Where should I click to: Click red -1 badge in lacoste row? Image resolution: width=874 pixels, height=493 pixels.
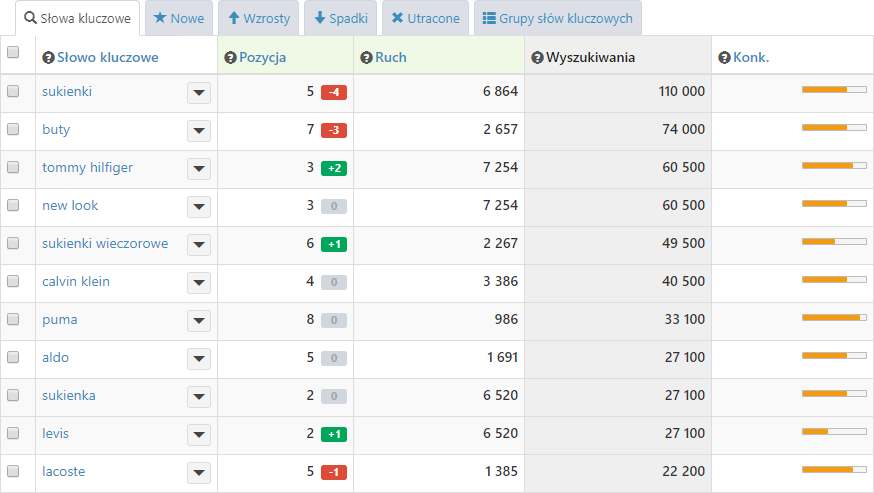tap(333, 472)
